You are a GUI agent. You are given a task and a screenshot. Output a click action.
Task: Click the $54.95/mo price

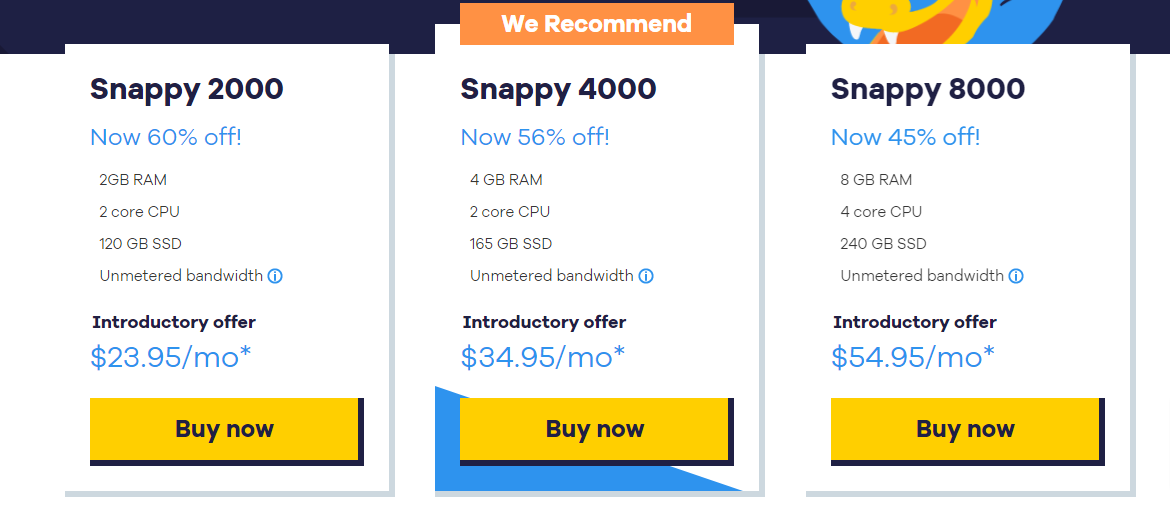[913, 358]
